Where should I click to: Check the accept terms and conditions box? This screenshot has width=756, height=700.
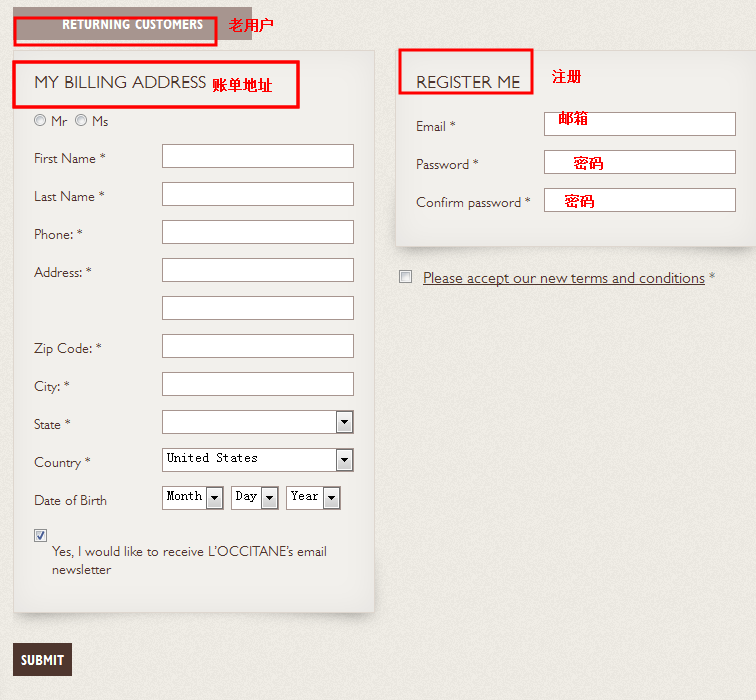pyautogui.click(x=405, y=277)
